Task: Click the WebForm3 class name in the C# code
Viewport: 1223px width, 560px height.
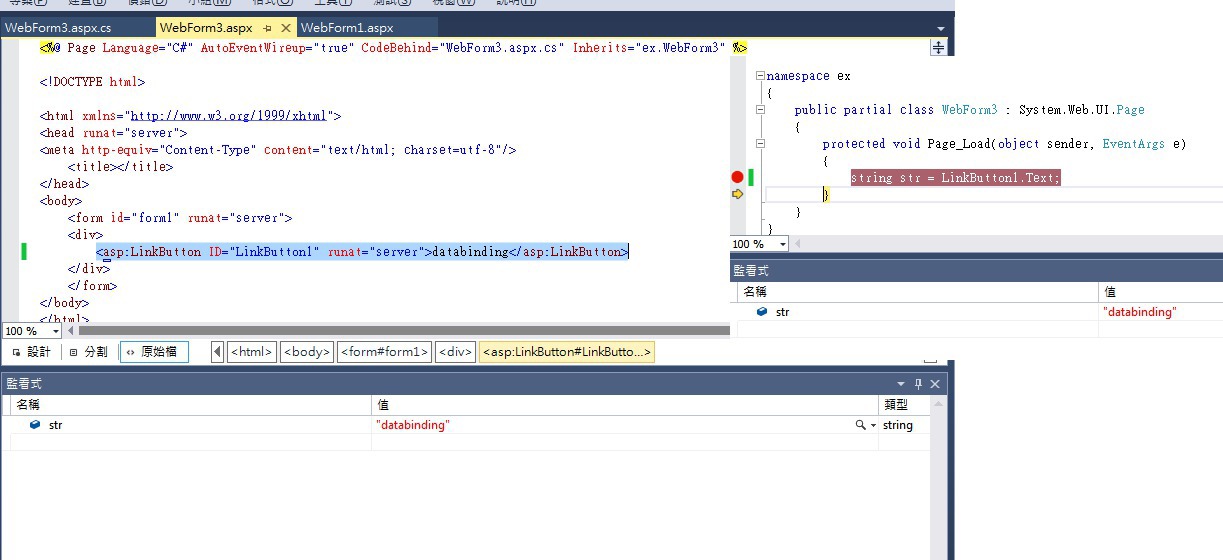Action: click(969, 110)
